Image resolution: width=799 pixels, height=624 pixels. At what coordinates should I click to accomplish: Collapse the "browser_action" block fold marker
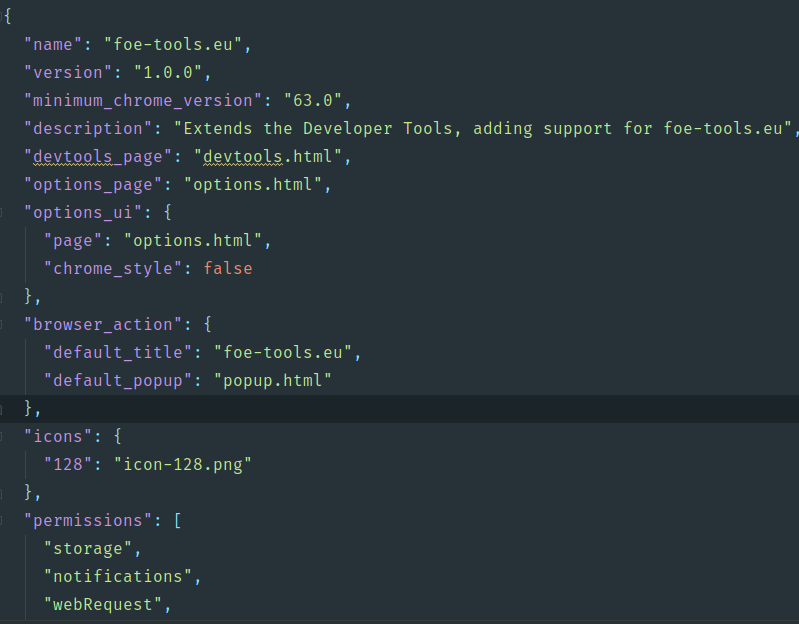(4, 324)
